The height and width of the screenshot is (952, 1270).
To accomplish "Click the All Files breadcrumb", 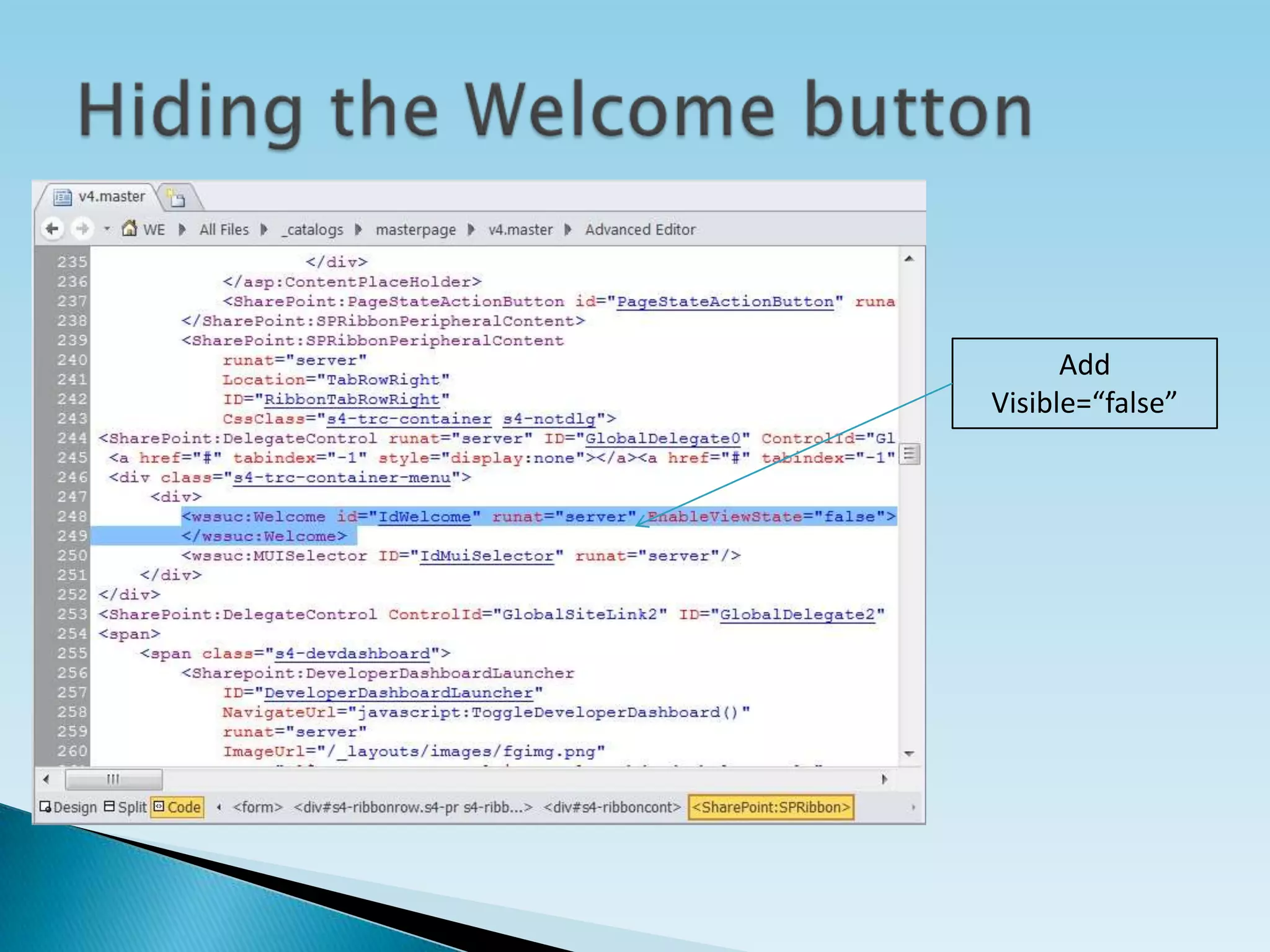I will pos(223,230).
